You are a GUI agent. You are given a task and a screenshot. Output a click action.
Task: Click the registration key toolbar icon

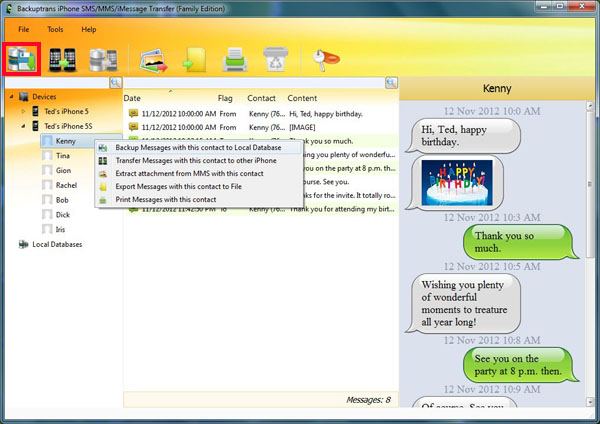click(x=326, y=60)
